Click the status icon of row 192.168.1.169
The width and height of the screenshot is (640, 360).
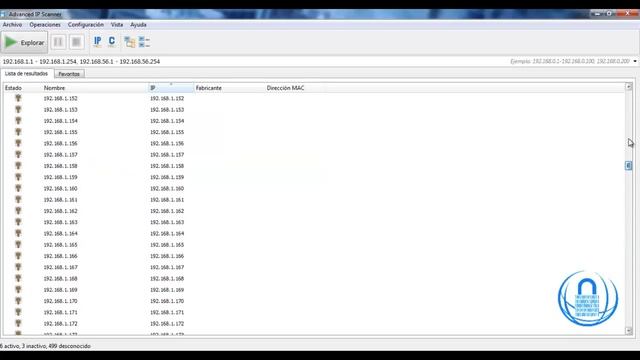coord(18,289)
